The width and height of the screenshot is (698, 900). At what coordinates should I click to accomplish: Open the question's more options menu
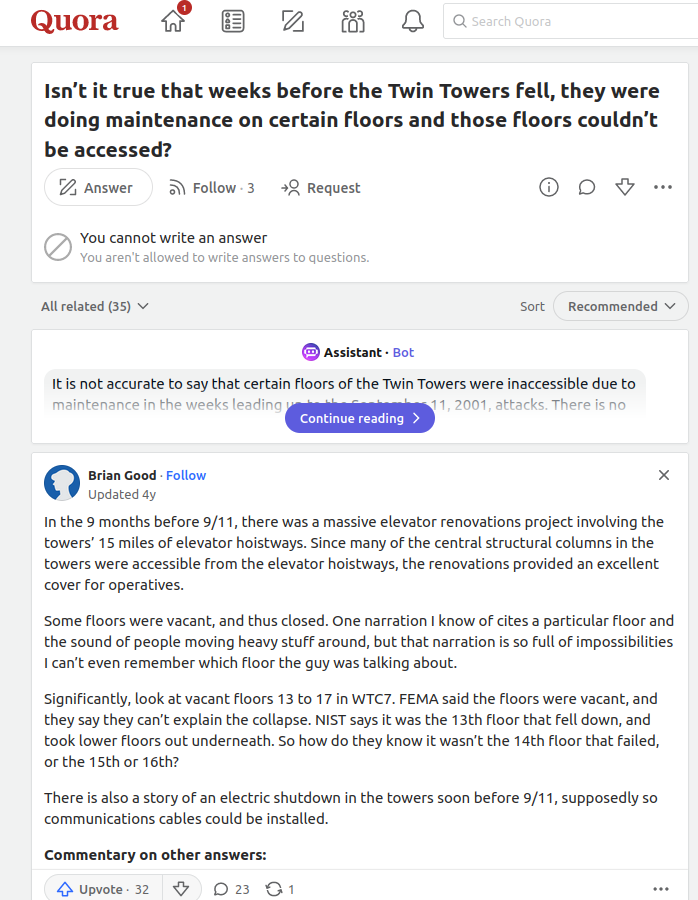click(662, 187)
